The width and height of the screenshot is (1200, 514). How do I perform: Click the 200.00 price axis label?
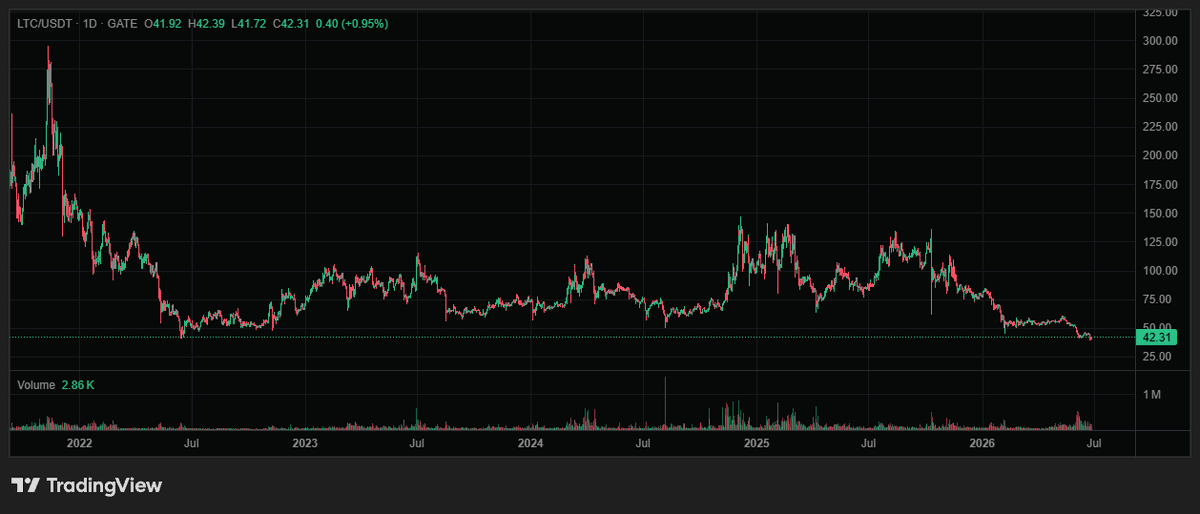coord(1159,156)
